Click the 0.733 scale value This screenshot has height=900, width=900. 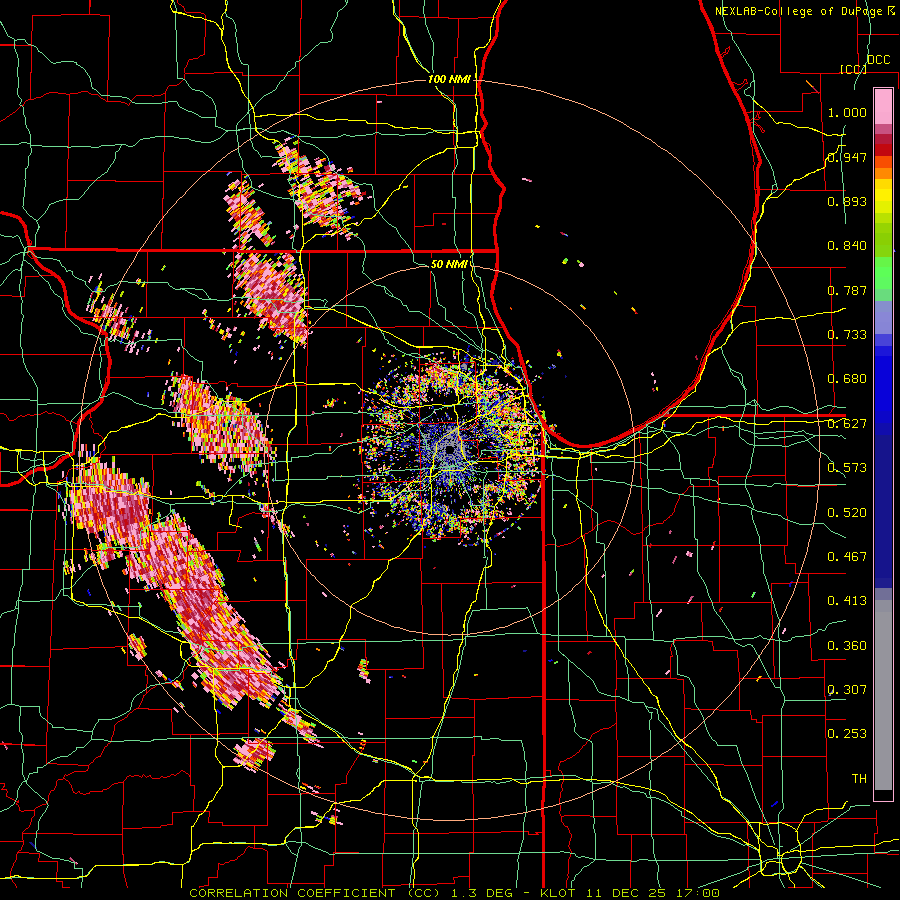tap(847, 335)
